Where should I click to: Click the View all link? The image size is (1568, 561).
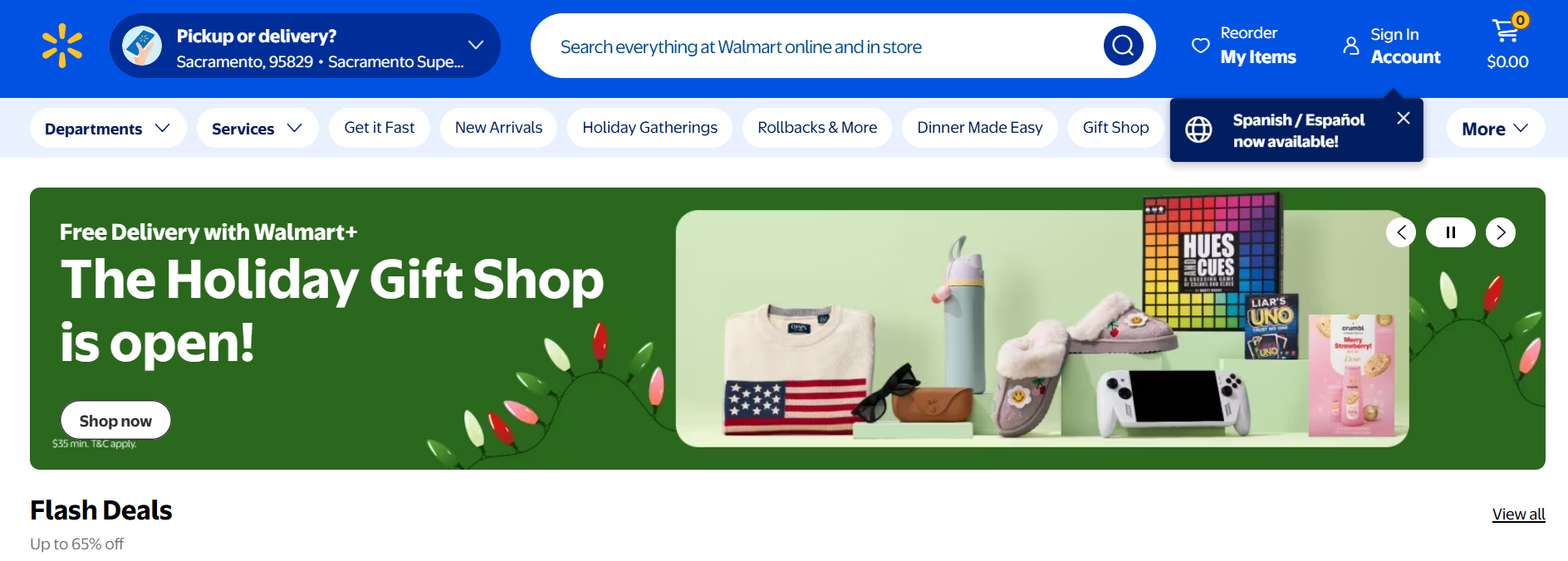click(x=1518, y=514)
